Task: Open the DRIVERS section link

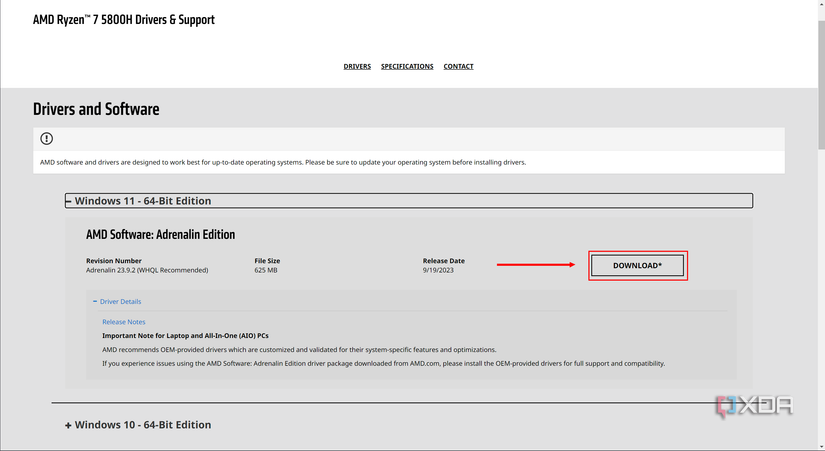Action: (x=357, y=66)
